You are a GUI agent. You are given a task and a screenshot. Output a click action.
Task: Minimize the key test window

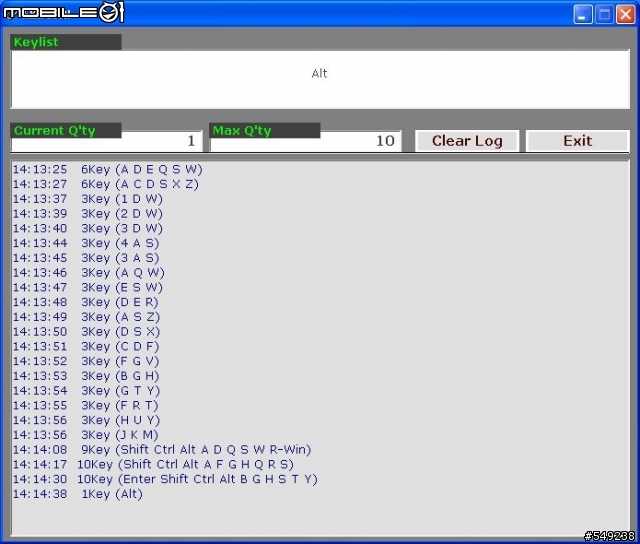point(582,14)
